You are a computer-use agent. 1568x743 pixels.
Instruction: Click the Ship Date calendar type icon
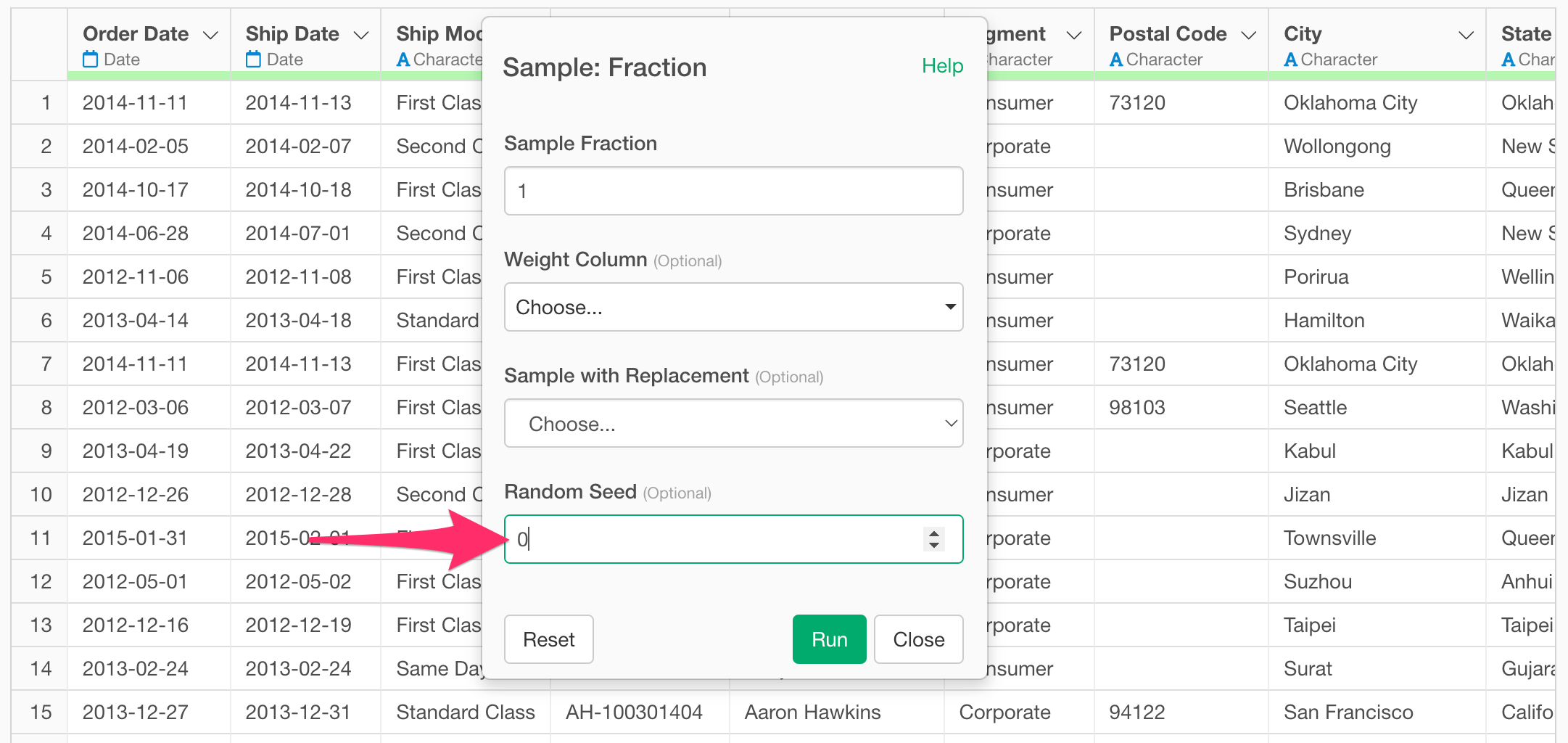point(253,59)
